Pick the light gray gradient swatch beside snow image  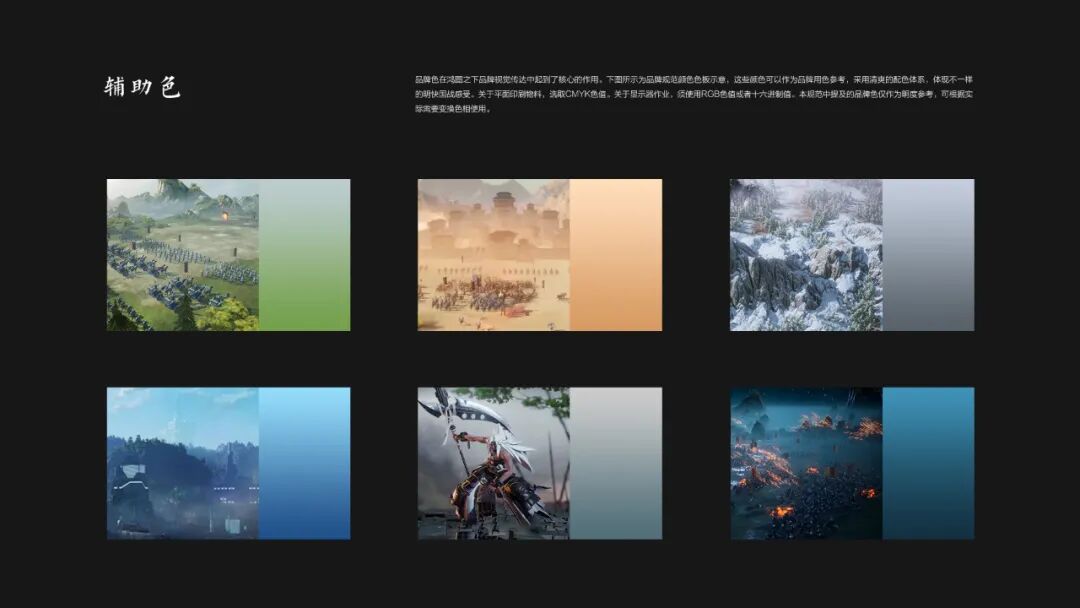928,255
